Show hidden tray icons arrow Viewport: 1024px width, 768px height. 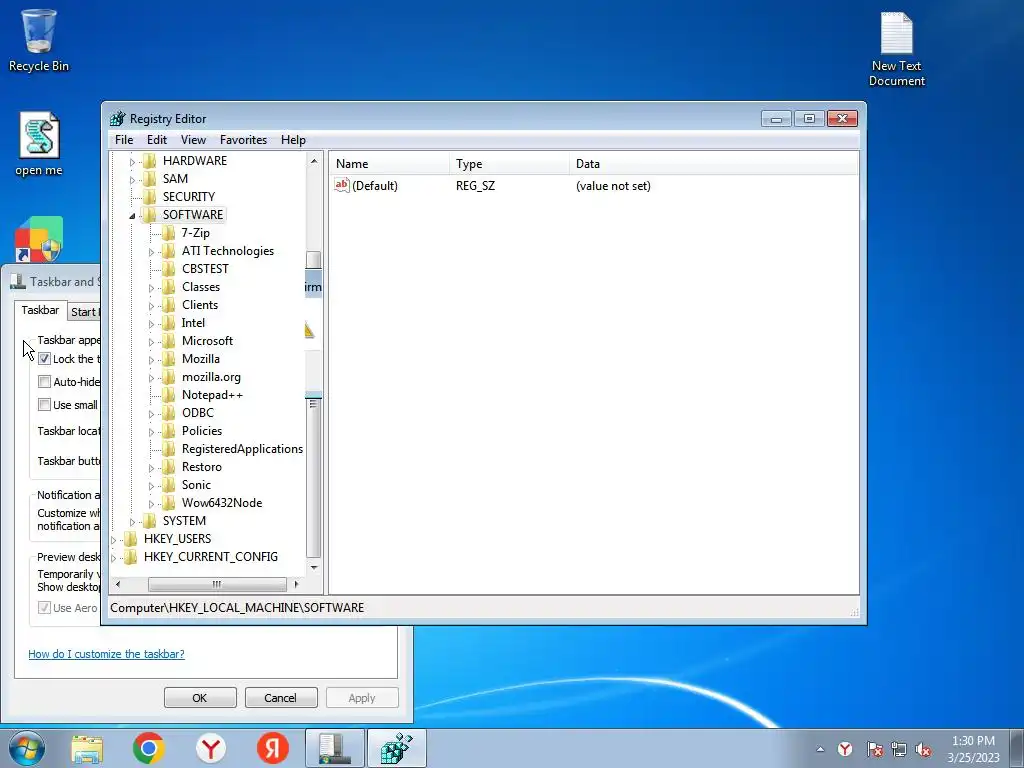tap(820, 750)
